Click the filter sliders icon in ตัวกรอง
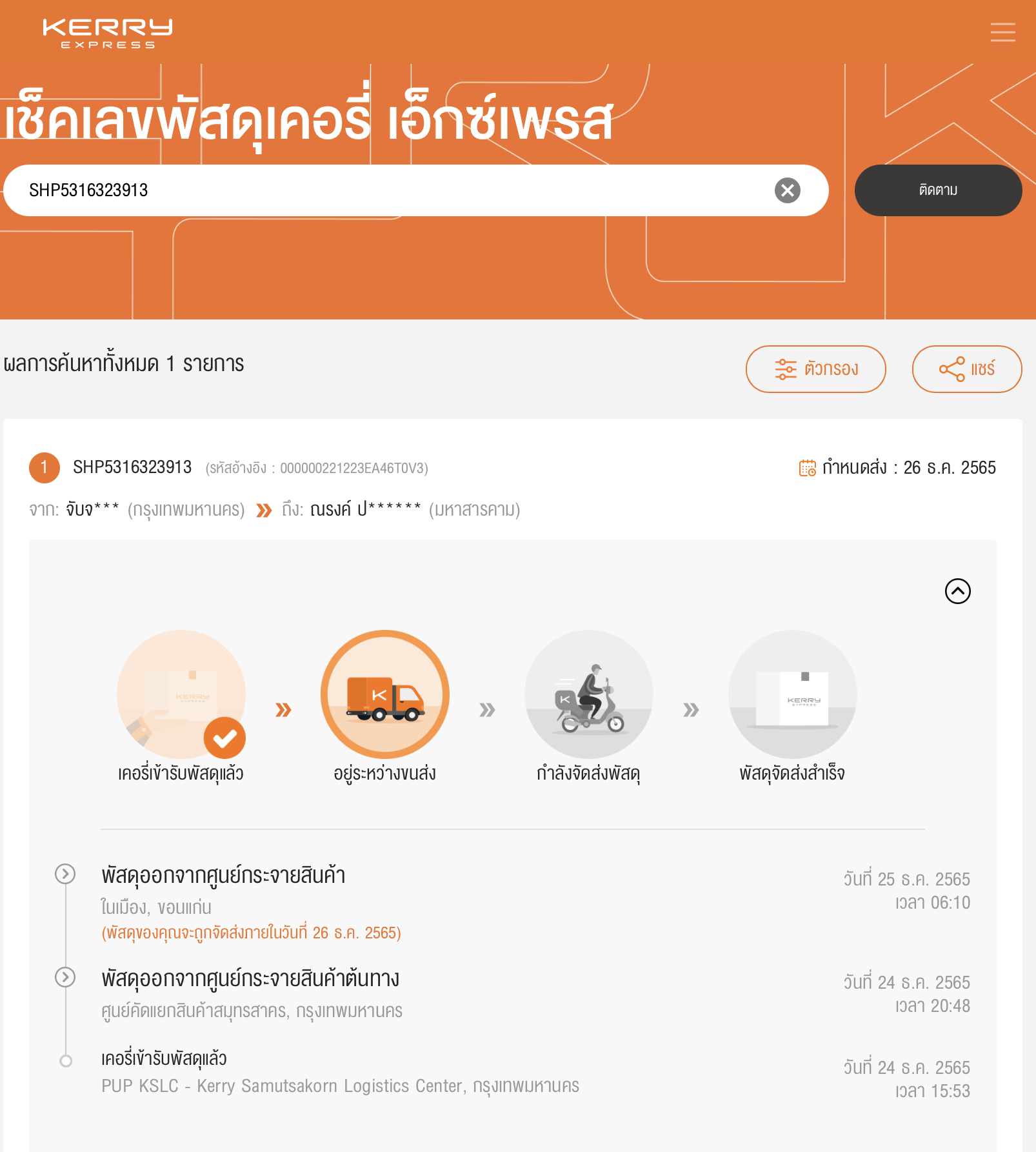 point(786,369)
